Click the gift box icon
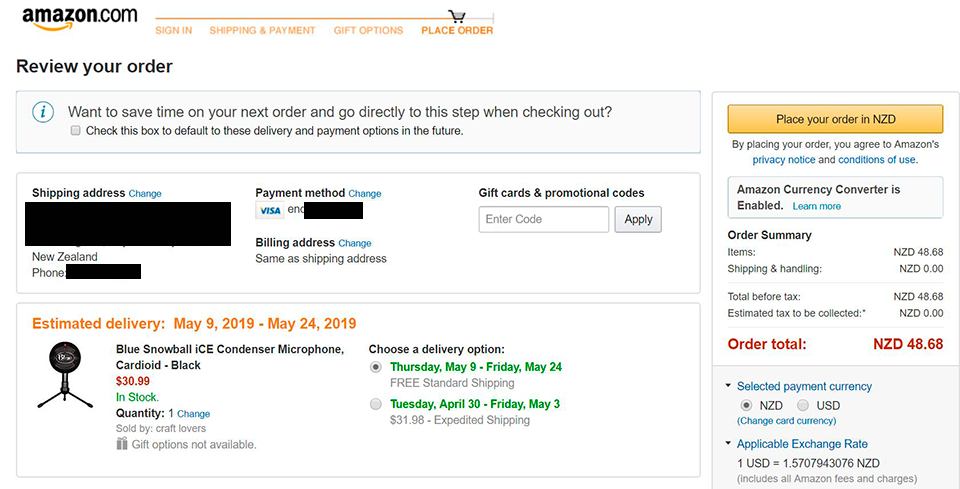Screen dimensions: 960x489 point(122,444)
